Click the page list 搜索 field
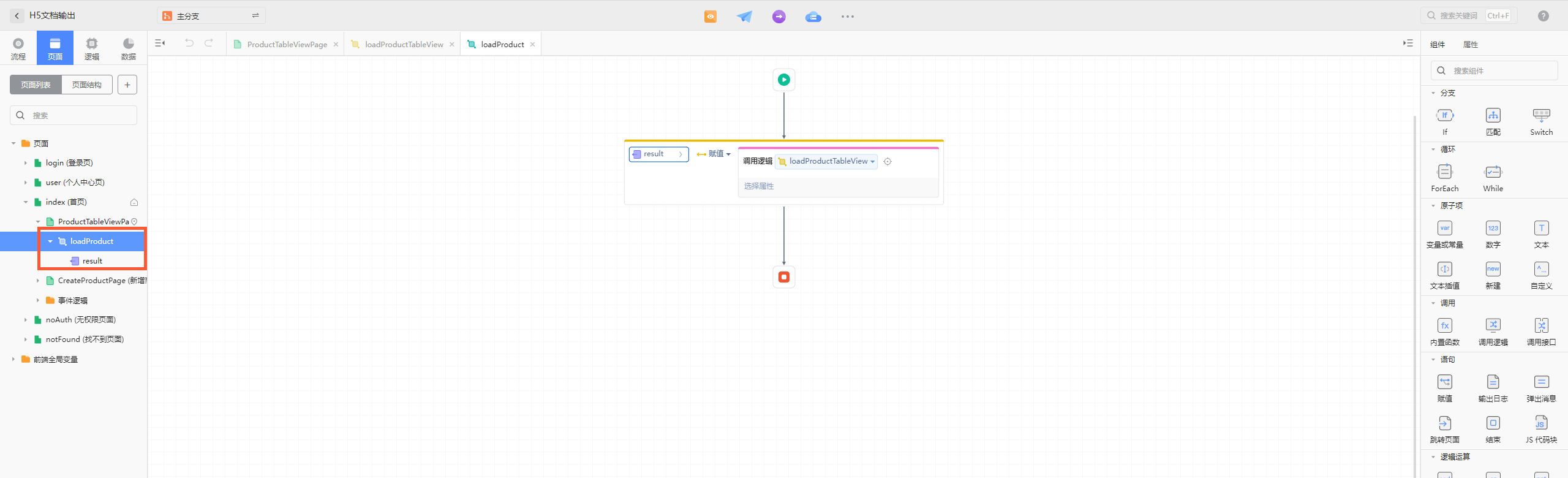The width and height of the screenshot is (1568, 478). coord(73,115)
